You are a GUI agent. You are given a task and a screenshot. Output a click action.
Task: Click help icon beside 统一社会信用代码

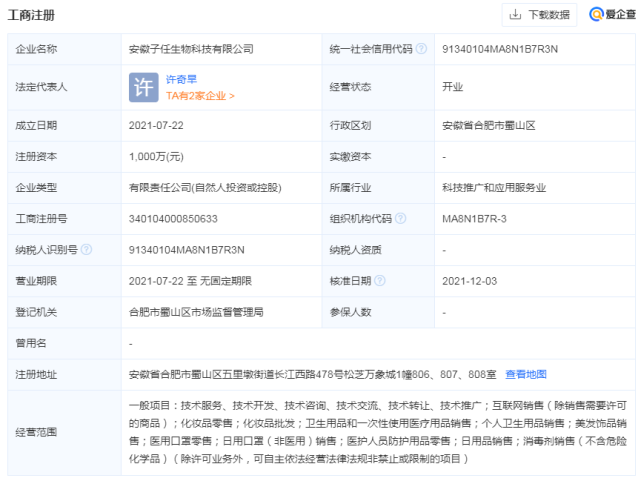pyautogui.click(x=421, y=49)
